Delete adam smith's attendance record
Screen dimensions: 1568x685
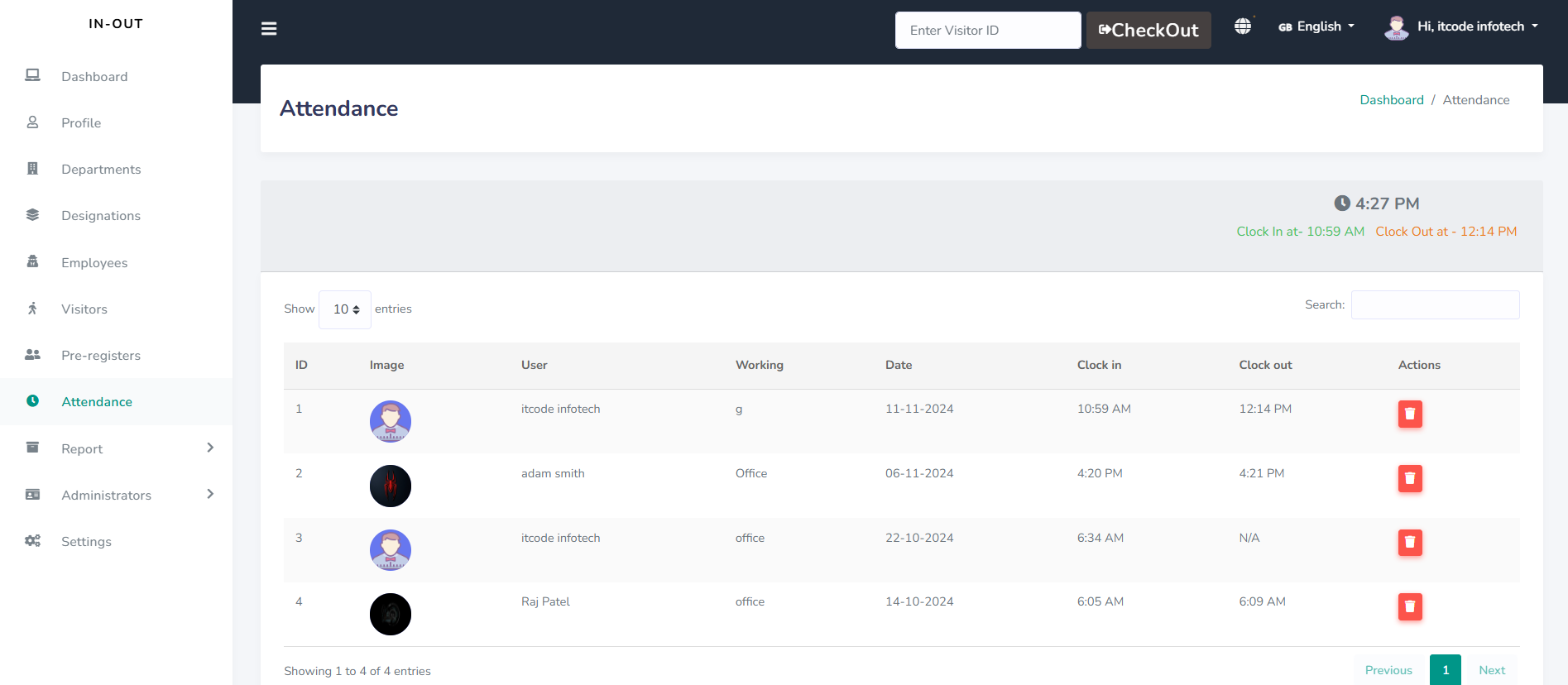coord(1410,478)
